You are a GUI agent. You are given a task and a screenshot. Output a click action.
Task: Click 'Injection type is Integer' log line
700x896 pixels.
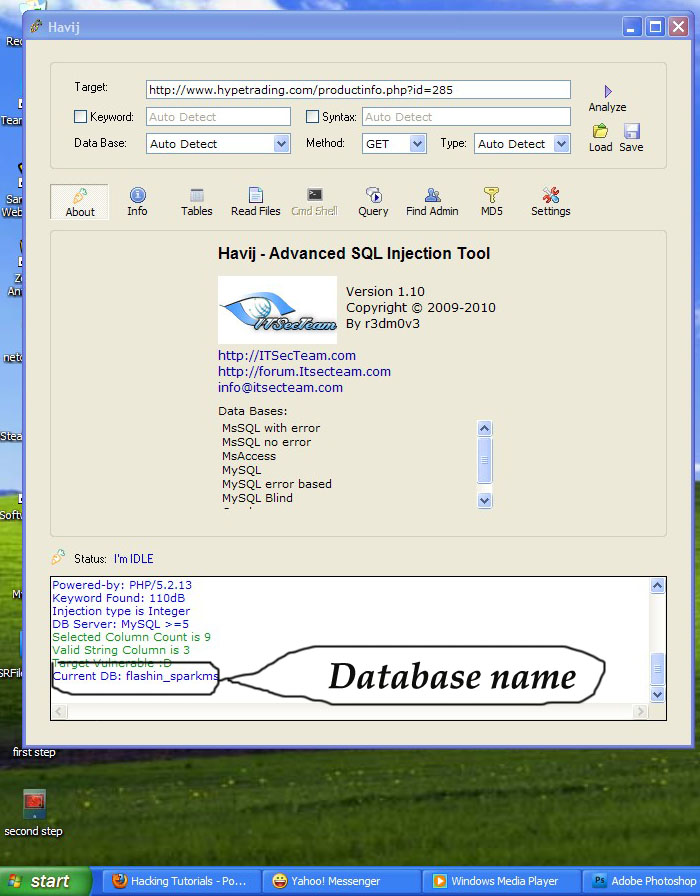click(x=121, y=611)
